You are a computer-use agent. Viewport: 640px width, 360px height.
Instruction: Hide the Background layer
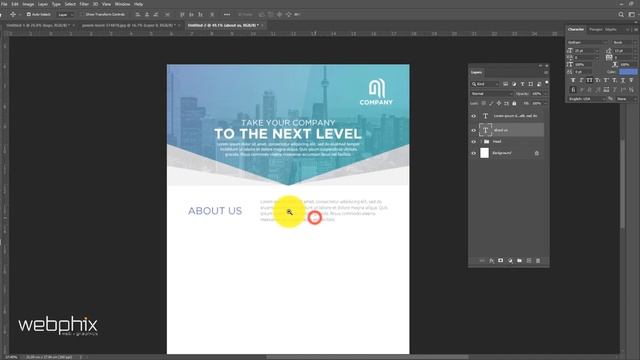[x=473, y=153]
